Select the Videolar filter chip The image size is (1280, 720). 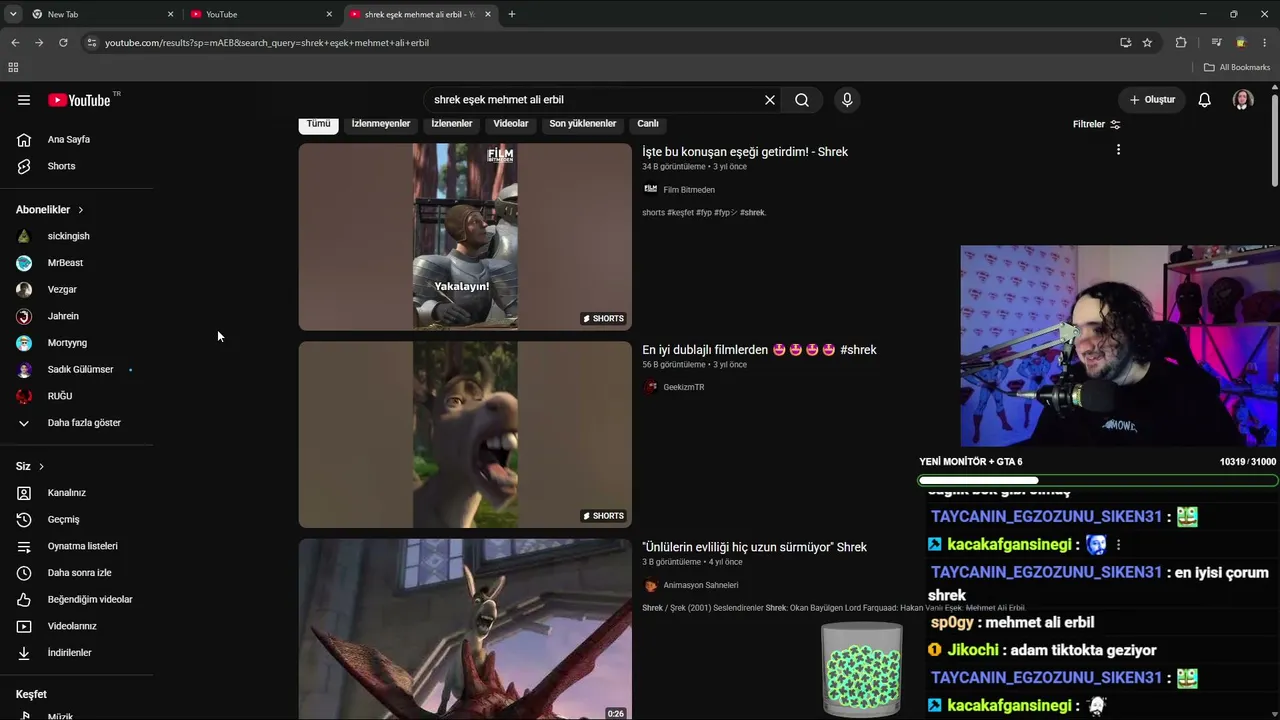[511, 124]
